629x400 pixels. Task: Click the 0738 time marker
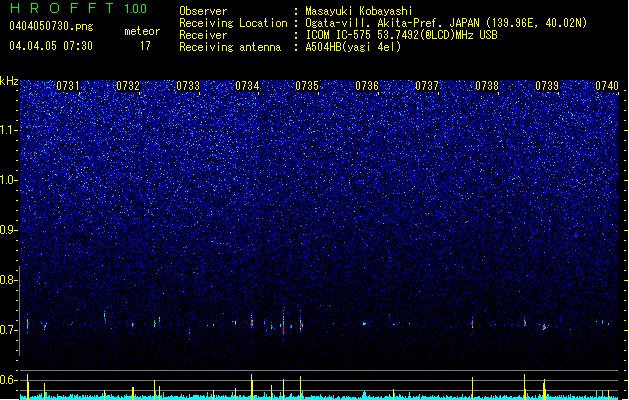point(487,86)
